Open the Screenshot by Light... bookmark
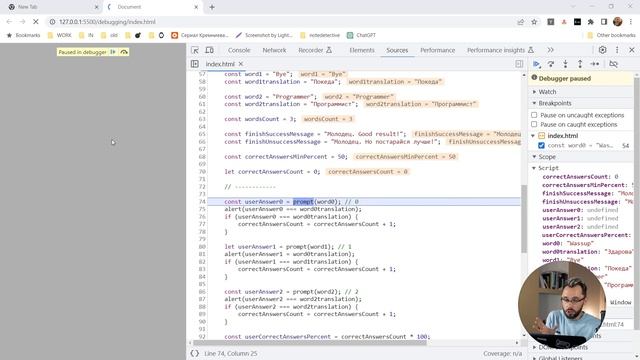Viewport: 640px width, 360px height. [264, 36]
